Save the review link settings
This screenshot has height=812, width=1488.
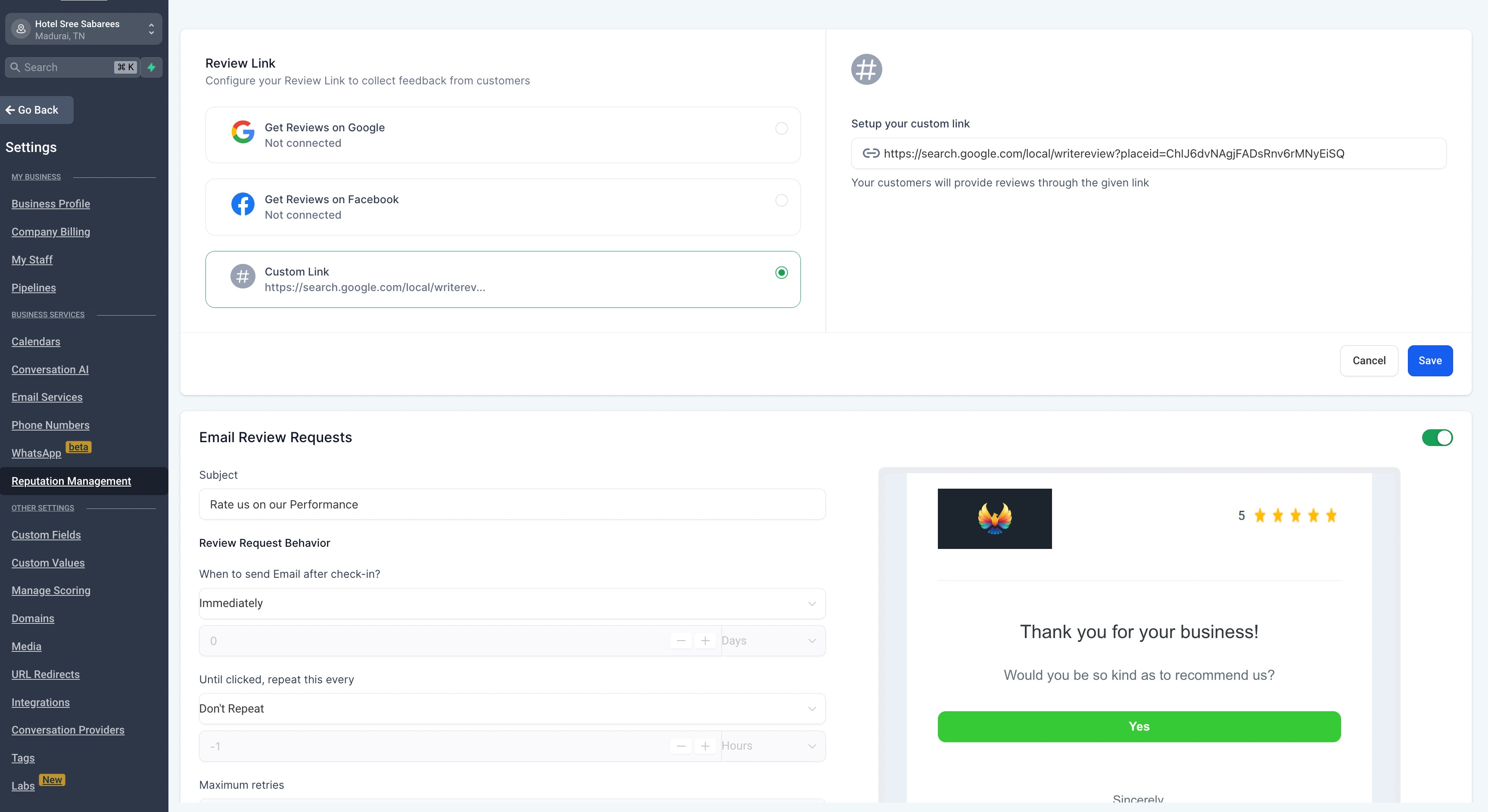click(x=1430, y=361)
